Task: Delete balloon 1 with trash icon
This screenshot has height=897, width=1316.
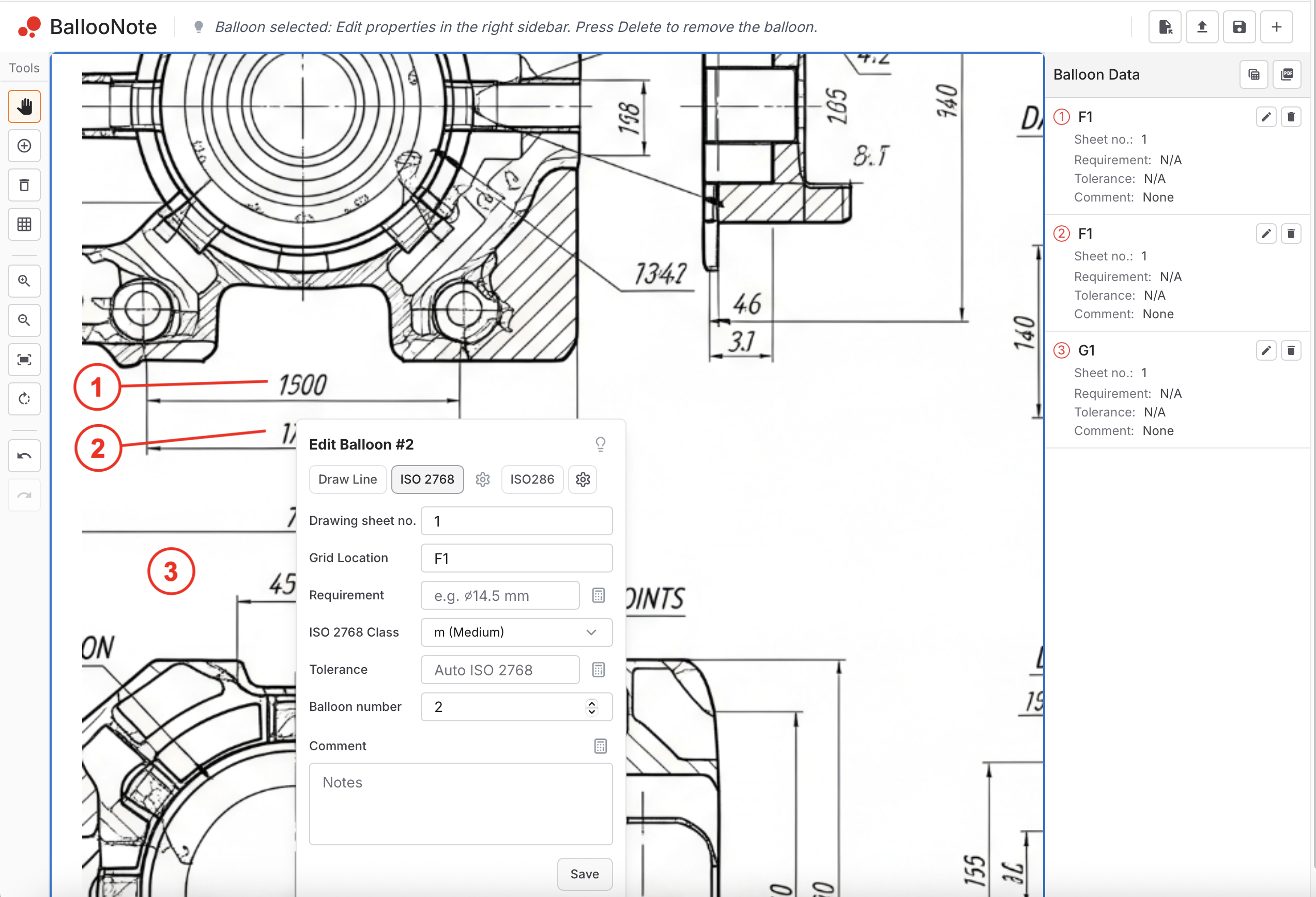Action: tap(1291, 117)
